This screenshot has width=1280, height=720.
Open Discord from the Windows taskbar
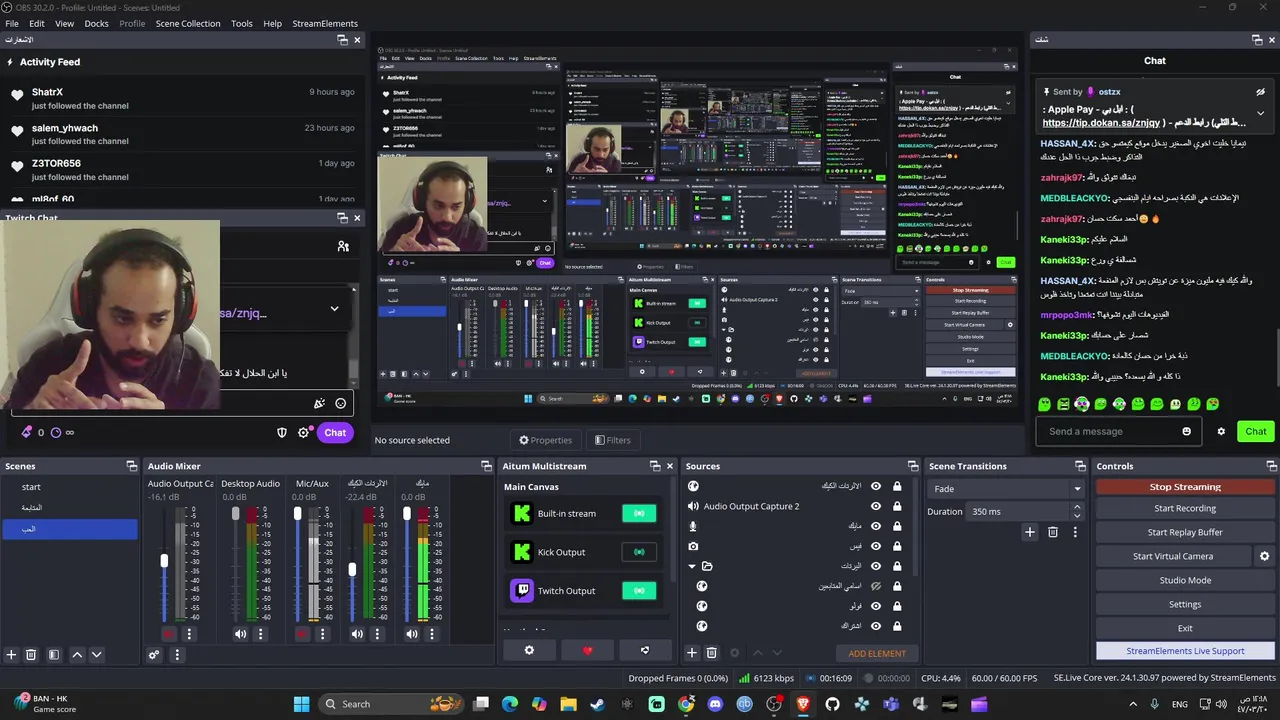click(x=715, y=704)
